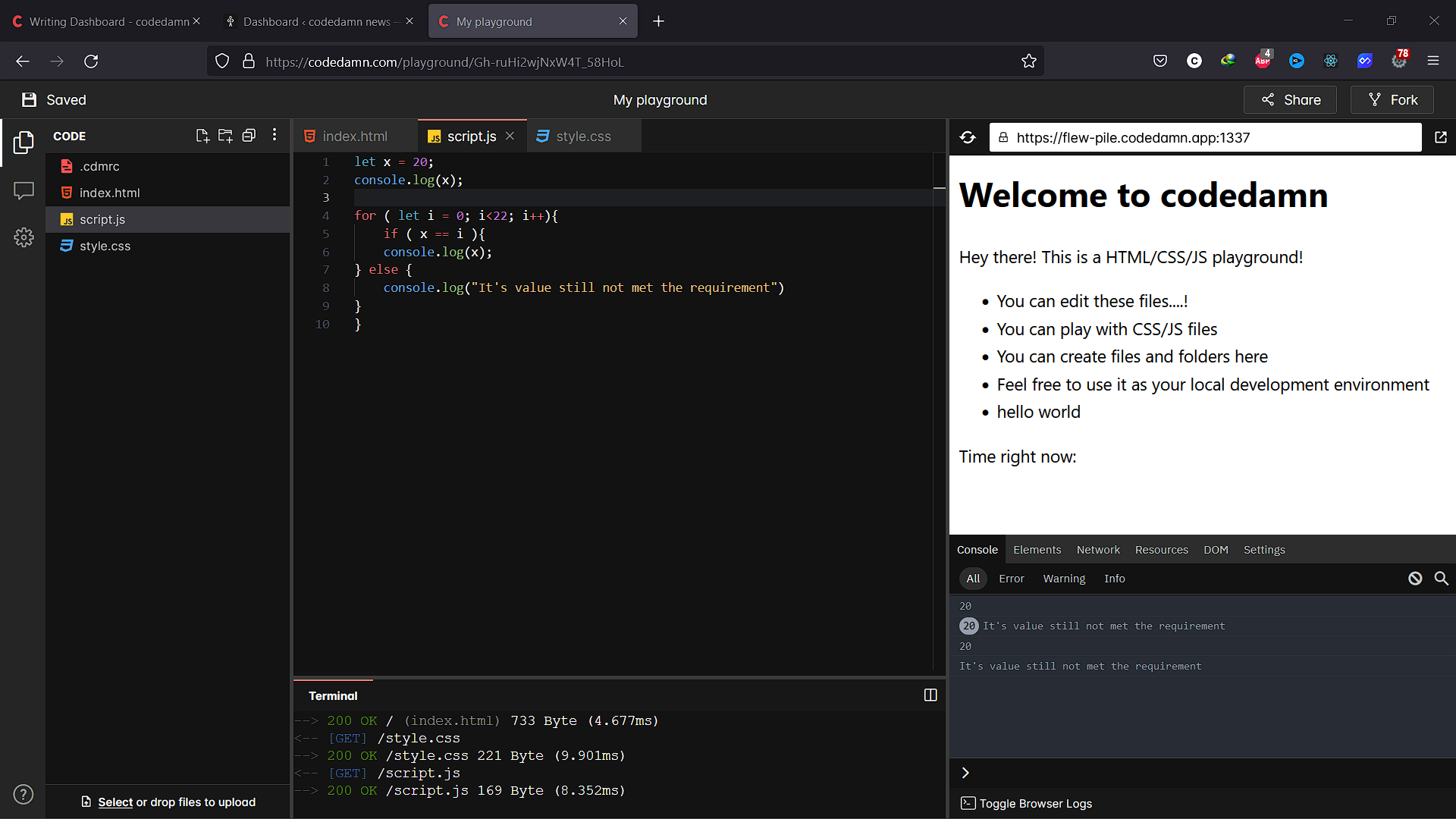Open the preview in a new browser tab
Screen dimensions: 1456x819
tap(1442, 137)
